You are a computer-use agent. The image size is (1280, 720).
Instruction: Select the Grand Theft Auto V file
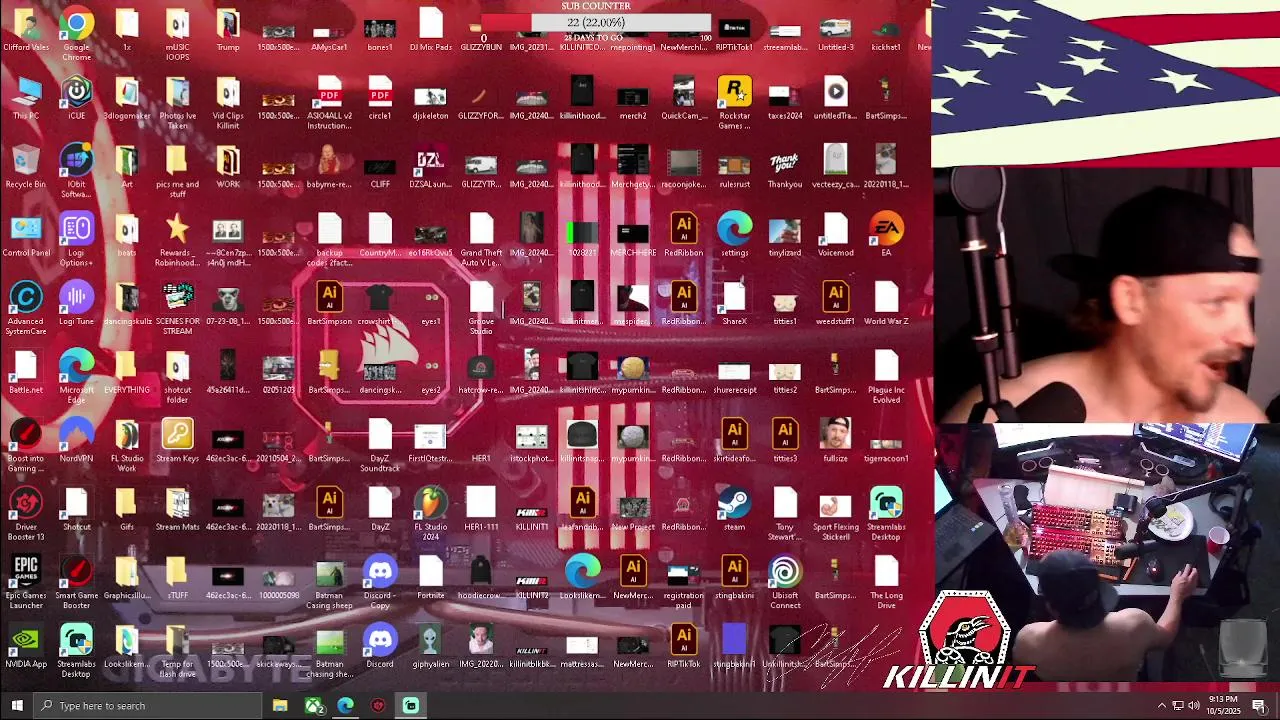(481, 239)
